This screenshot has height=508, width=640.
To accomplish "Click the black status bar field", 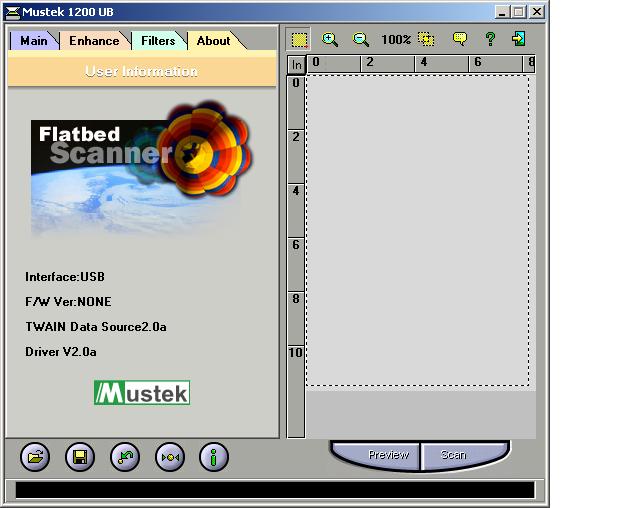I will 275,490.
